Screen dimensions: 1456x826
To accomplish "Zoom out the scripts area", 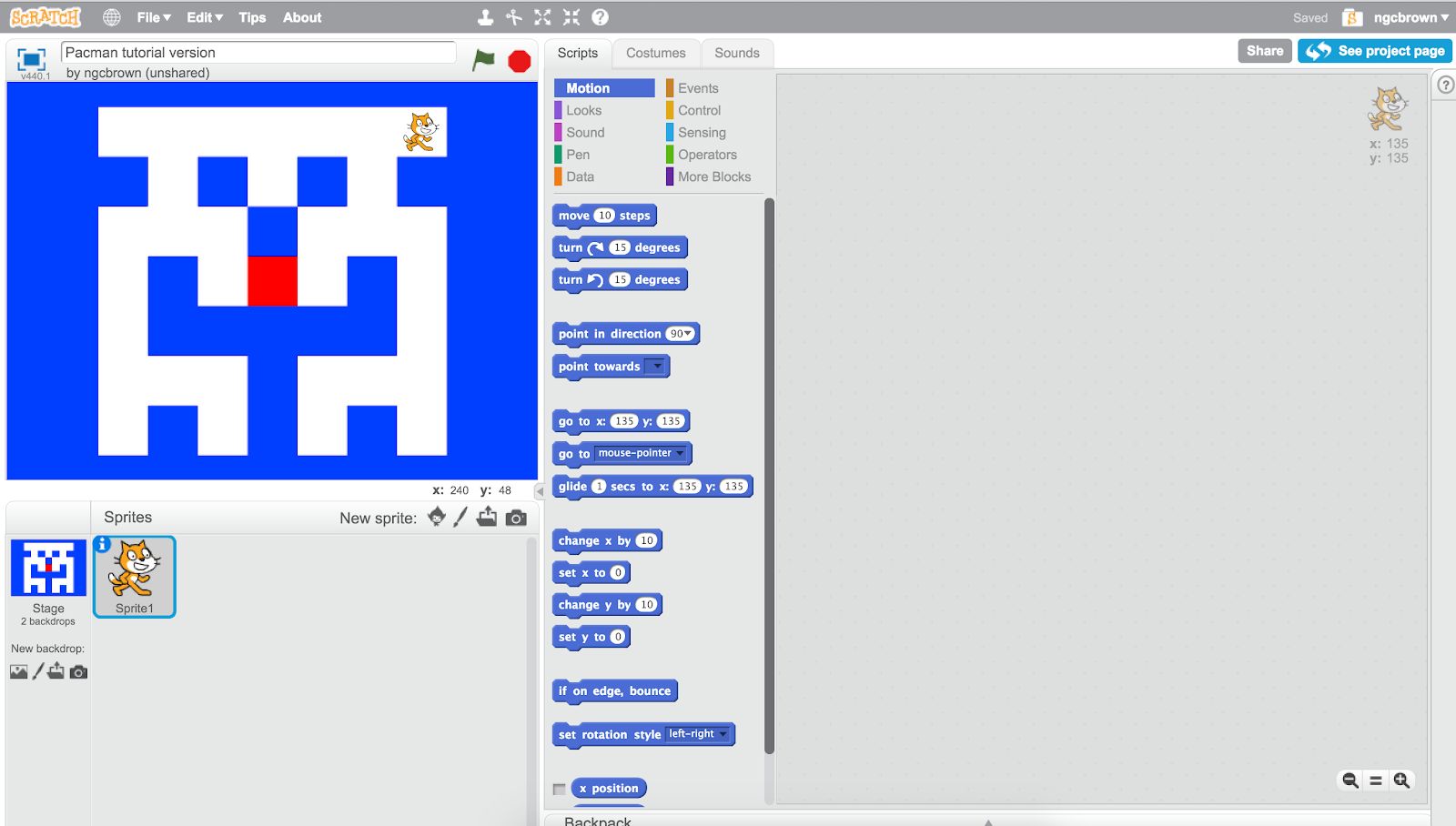I will (x=1350, y=781).
